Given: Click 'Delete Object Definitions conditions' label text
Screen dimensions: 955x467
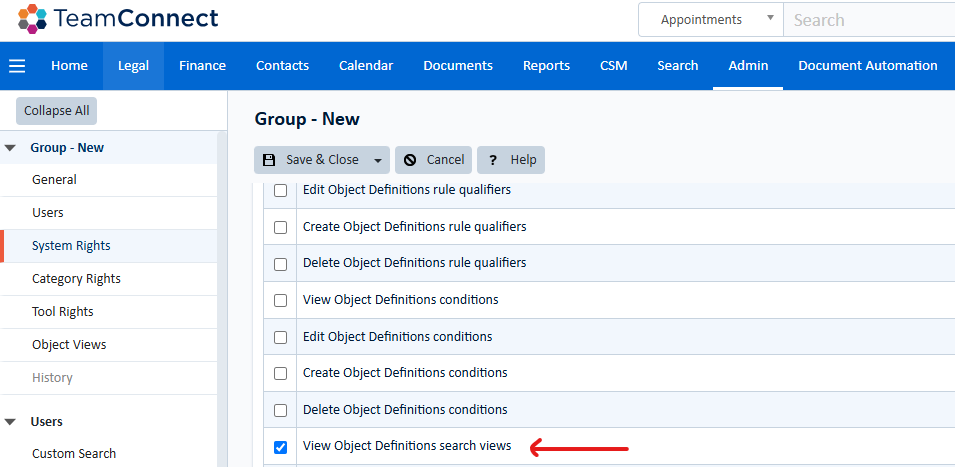Looking at the screenshot, I should click(x=405, y=409).
